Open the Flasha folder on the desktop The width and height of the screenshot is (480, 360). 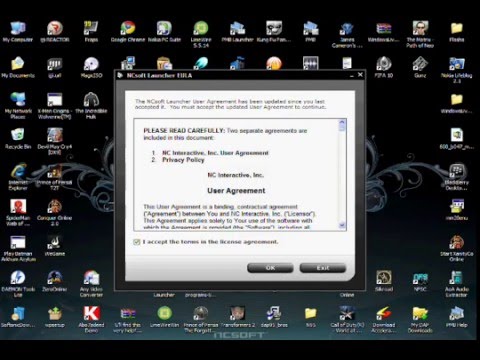pos(457,32)
